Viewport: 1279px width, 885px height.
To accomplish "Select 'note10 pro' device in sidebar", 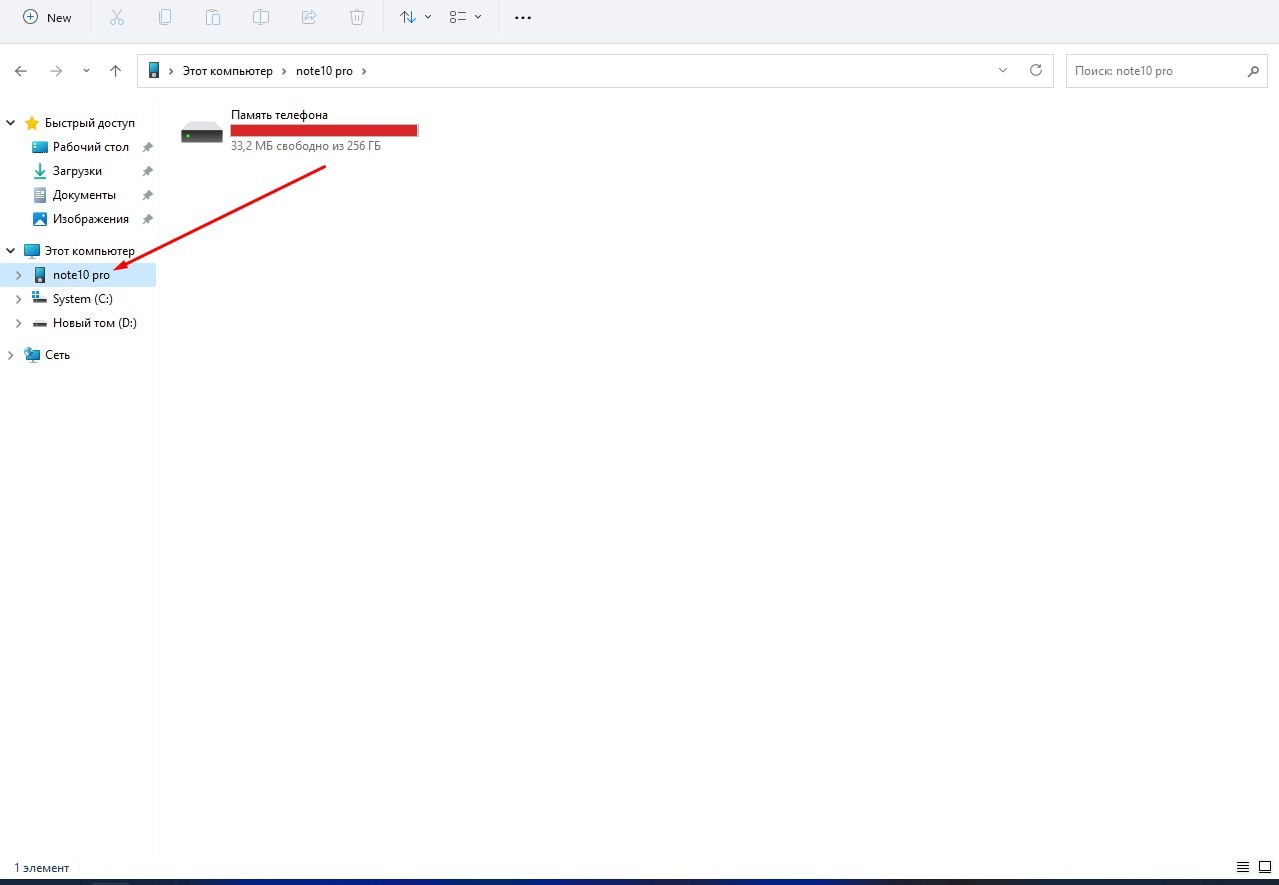I will click(x=81, y=275).
